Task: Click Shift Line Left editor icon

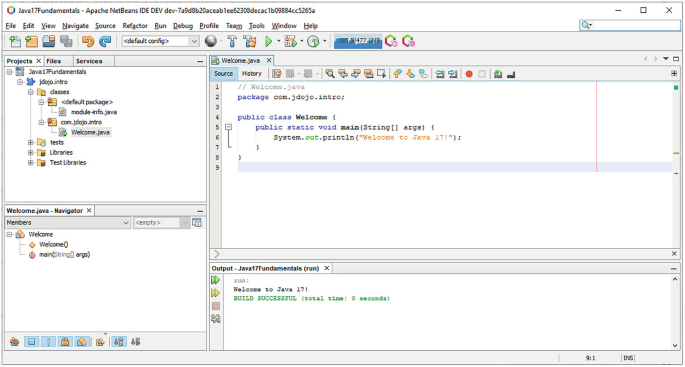Action: (439, 74)
